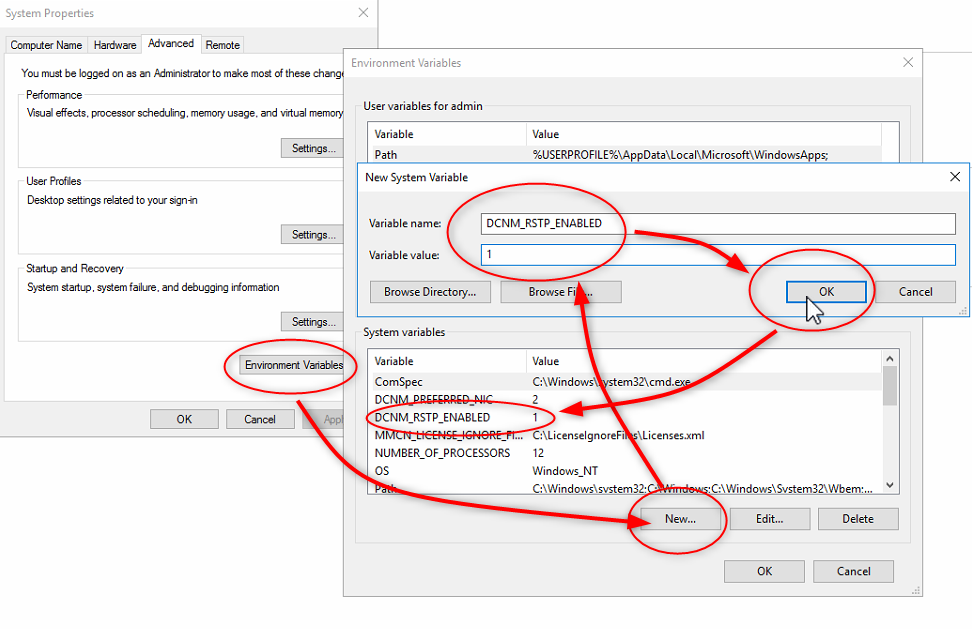The image size is (972, 629).
Task: Click the Variable name input field
Action: tap(716, 224)
